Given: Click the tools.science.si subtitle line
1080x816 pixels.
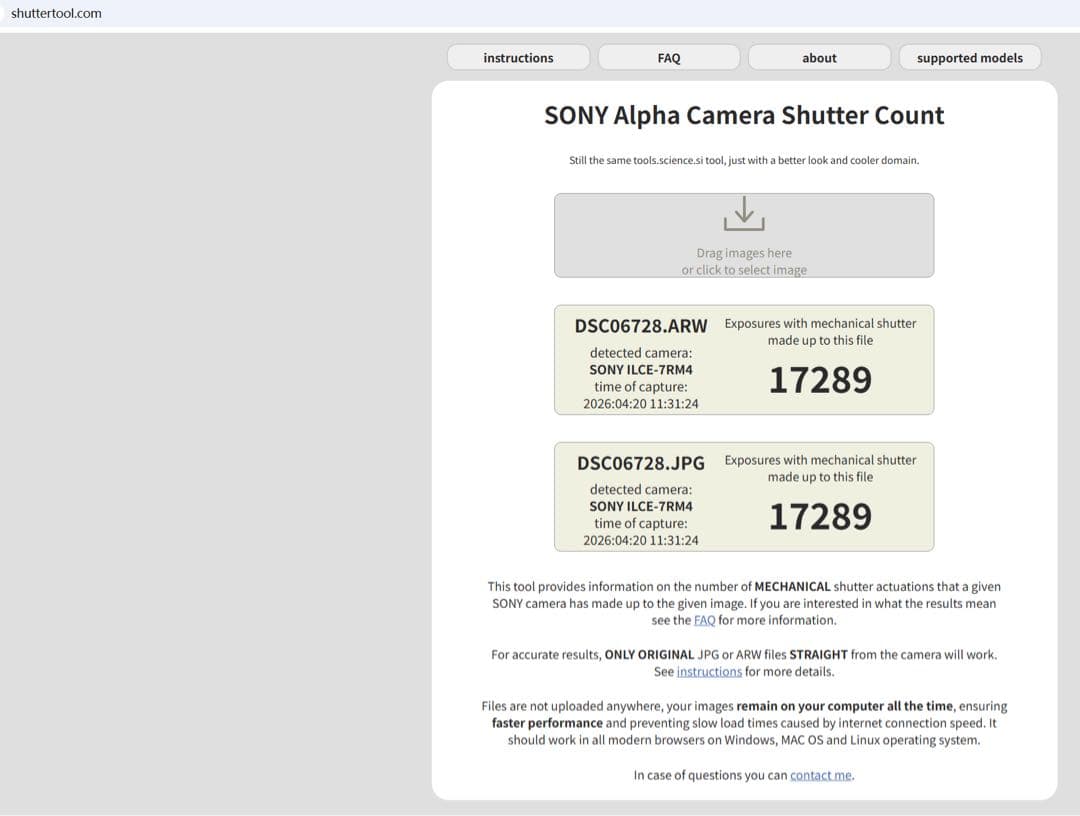Looking at the screenshot, I should pos(744,160).
